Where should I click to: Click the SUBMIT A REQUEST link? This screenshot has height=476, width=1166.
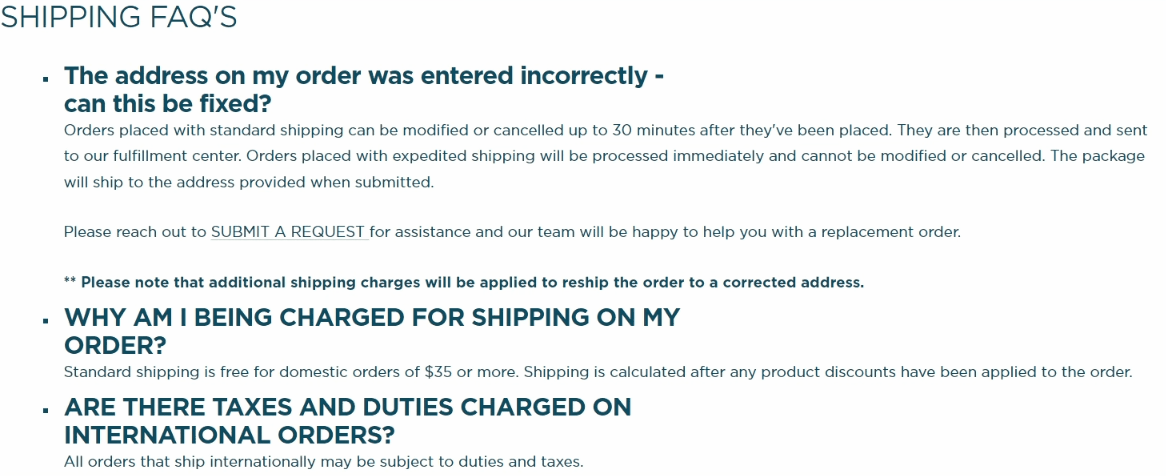[x=288, y=232]
